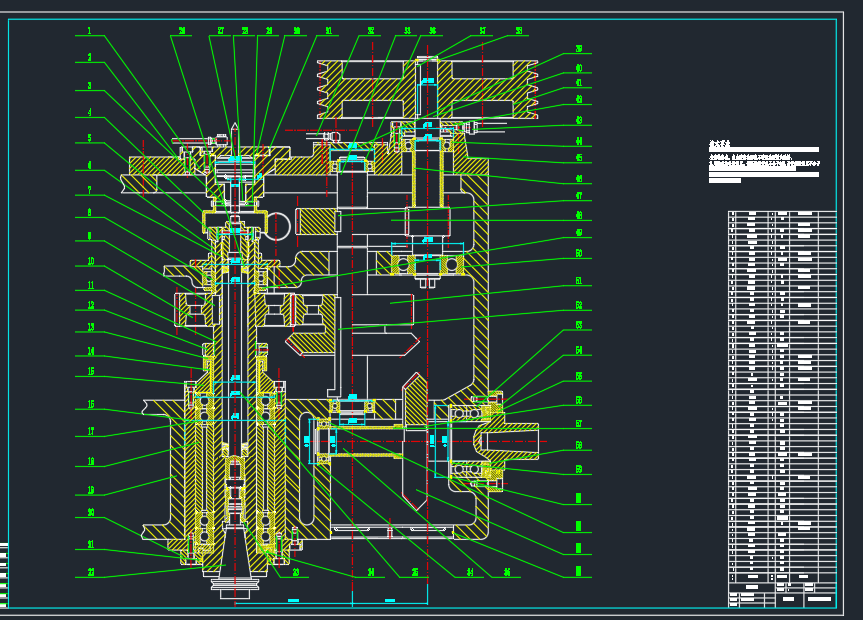Click the part 22 callout text

(91, 572)
